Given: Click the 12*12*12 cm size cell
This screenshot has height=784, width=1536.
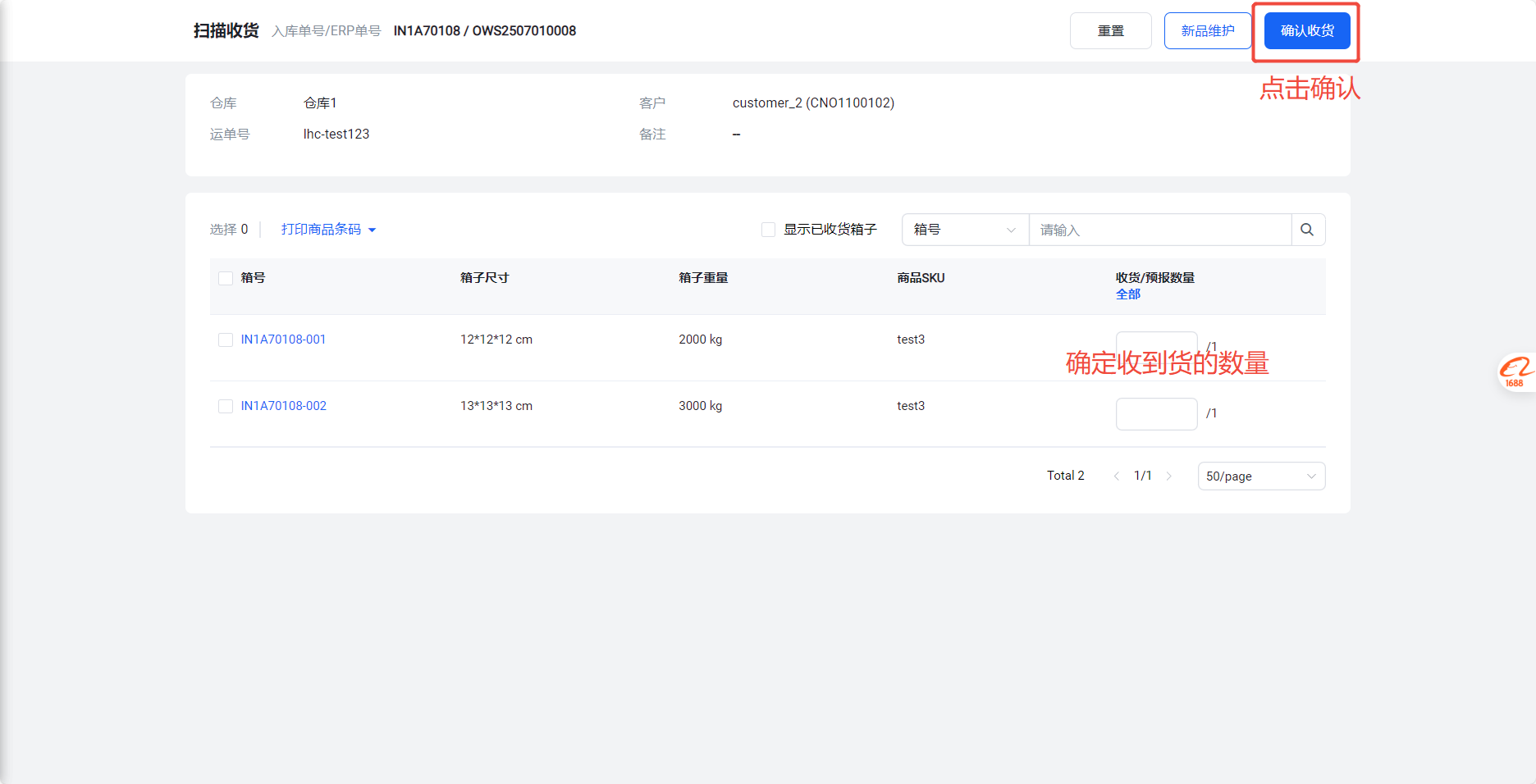Looking at the screenshot, I should (496, 340).
